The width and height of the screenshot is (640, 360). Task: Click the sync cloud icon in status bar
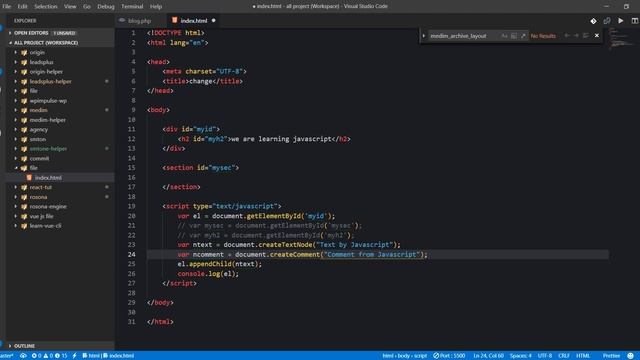23,356
